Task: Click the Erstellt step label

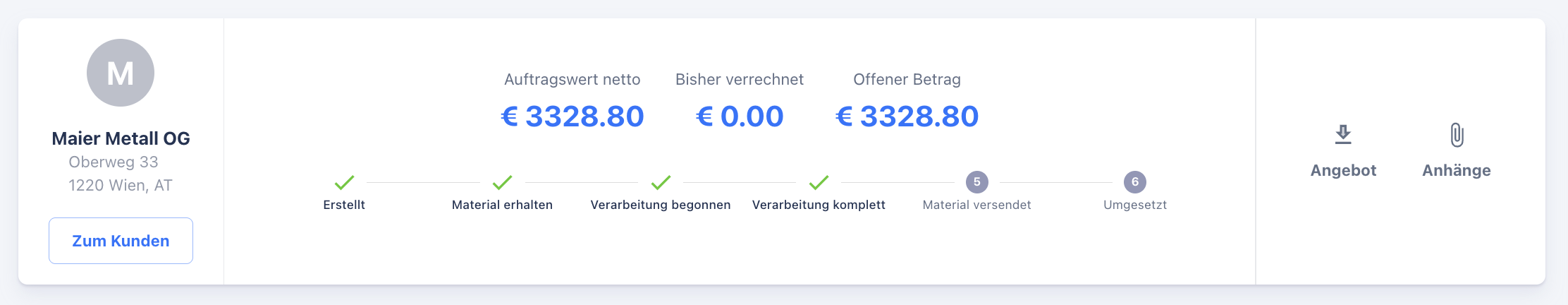Action: (x=344, y=205)
